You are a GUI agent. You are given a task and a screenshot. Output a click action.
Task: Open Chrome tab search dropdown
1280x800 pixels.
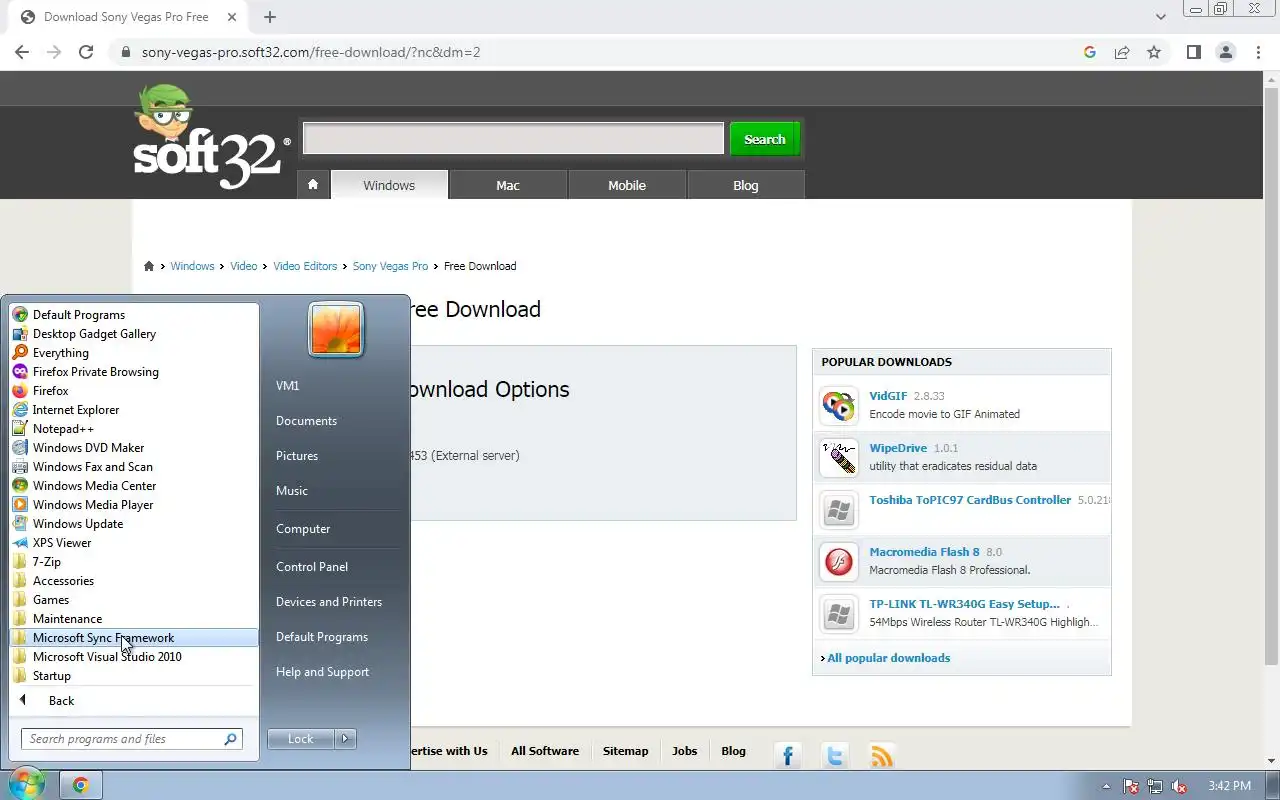[1161, 17]
